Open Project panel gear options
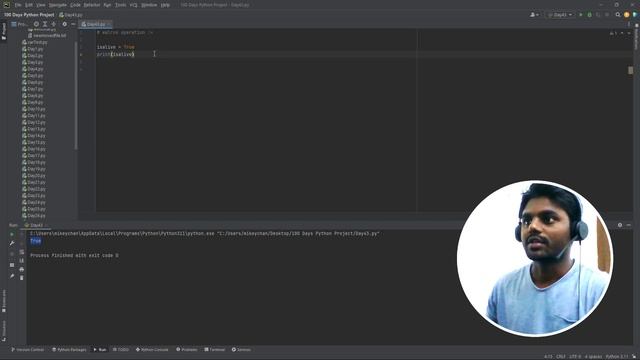The width and height of the screenshot is (640, 360). 64,24
